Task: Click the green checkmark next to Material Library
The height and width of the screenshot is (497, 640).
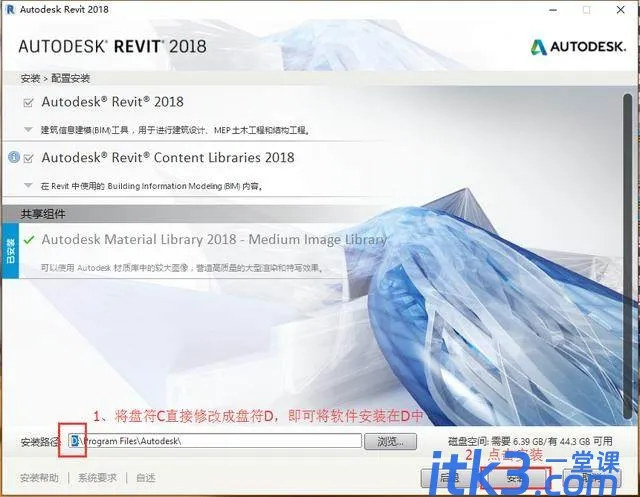Action: tap(29, 240)
